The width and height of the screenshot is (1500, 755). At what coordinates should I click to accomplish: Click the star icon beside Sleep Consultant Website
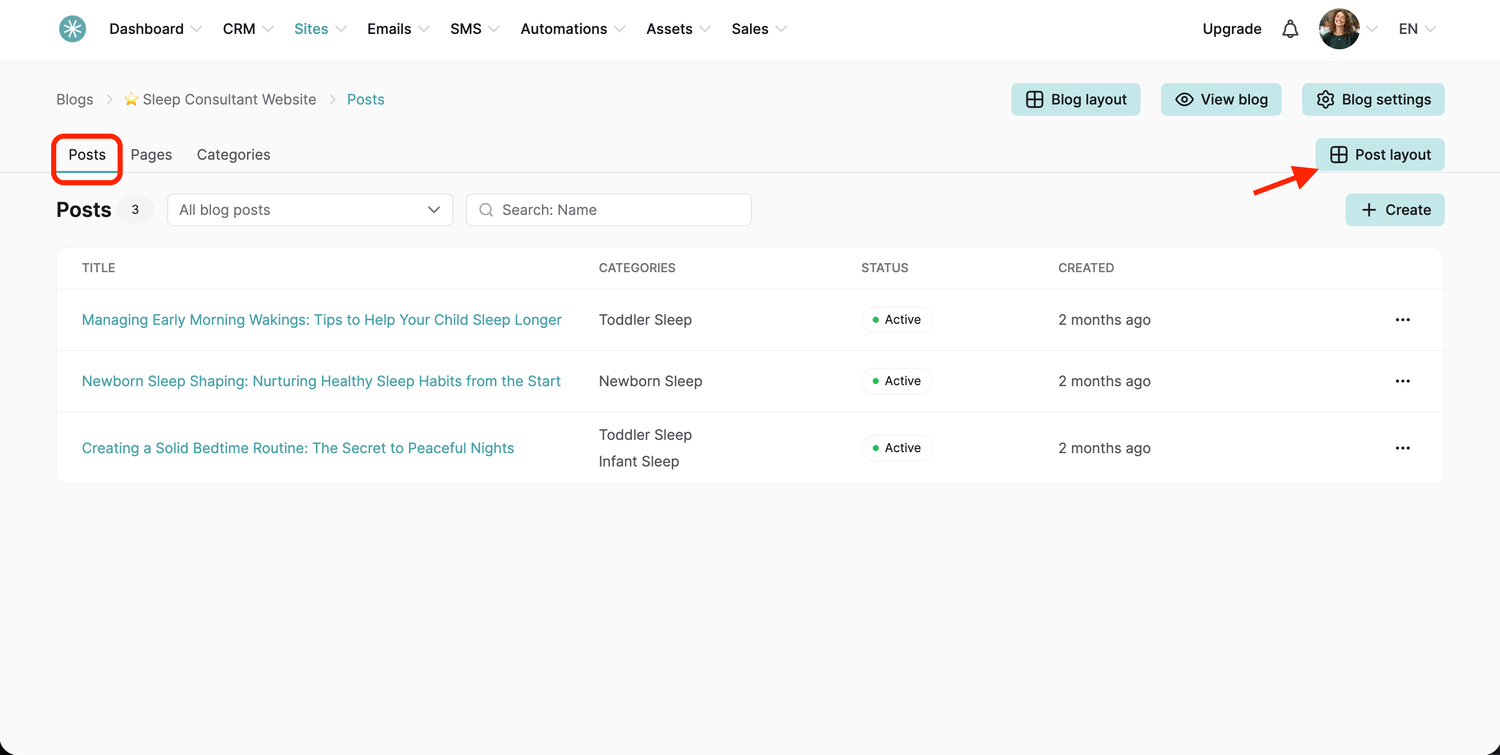(x=131, y=99)
